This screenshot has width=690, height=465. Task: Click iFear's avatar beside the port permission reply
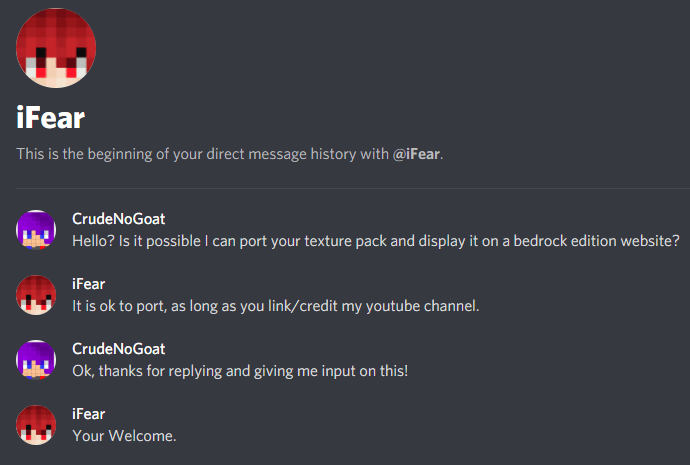point(36,295)
